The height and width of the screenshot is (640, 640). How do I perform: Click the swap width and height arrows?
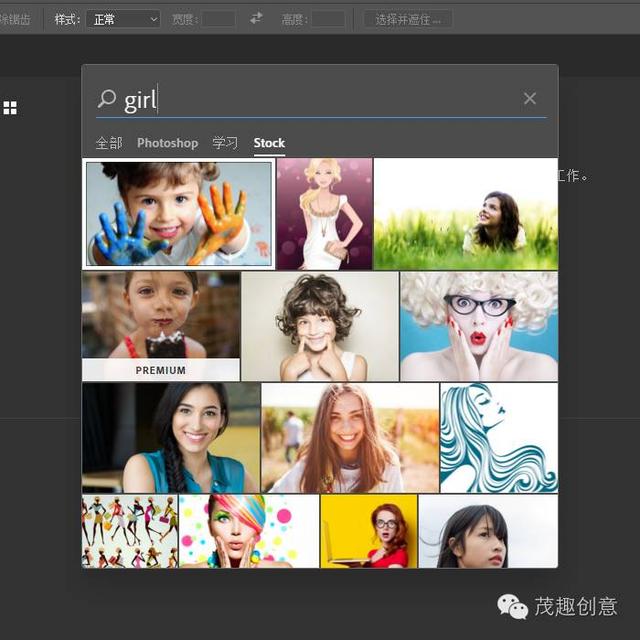256,18
